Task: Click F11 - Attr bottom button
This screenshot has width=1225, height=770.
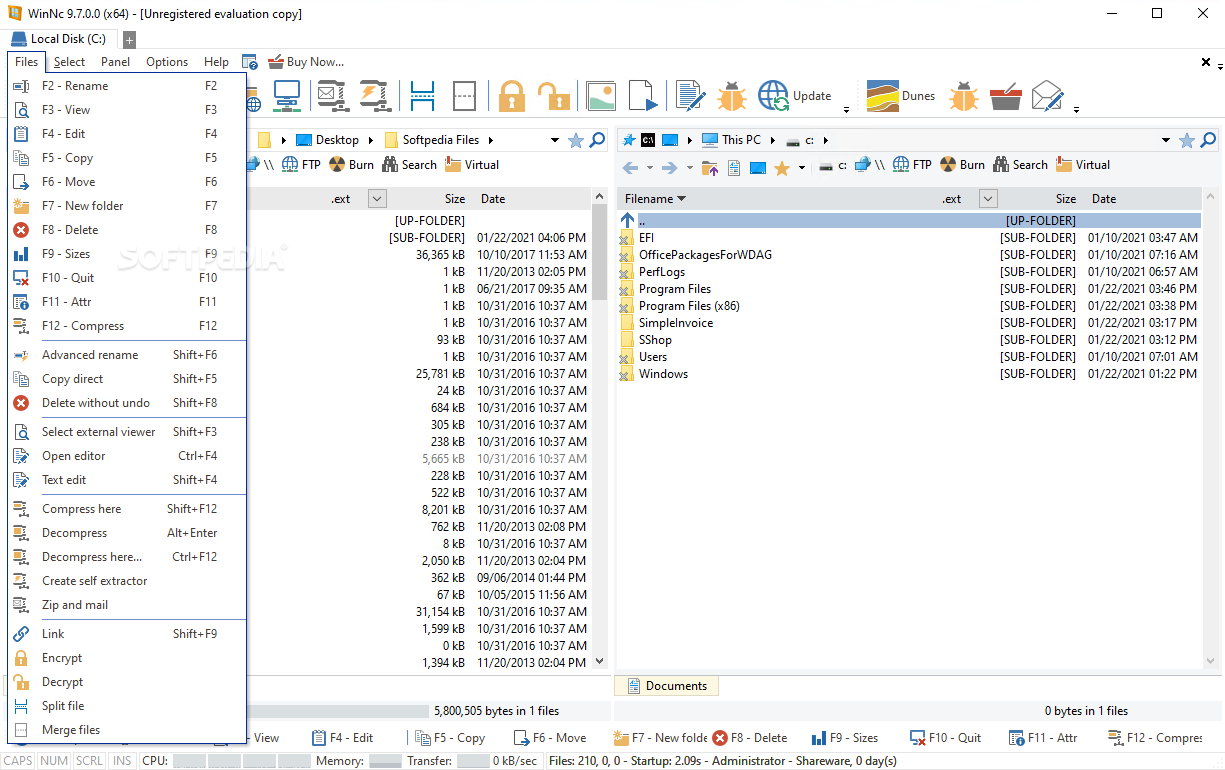Action: [1044, 738]
